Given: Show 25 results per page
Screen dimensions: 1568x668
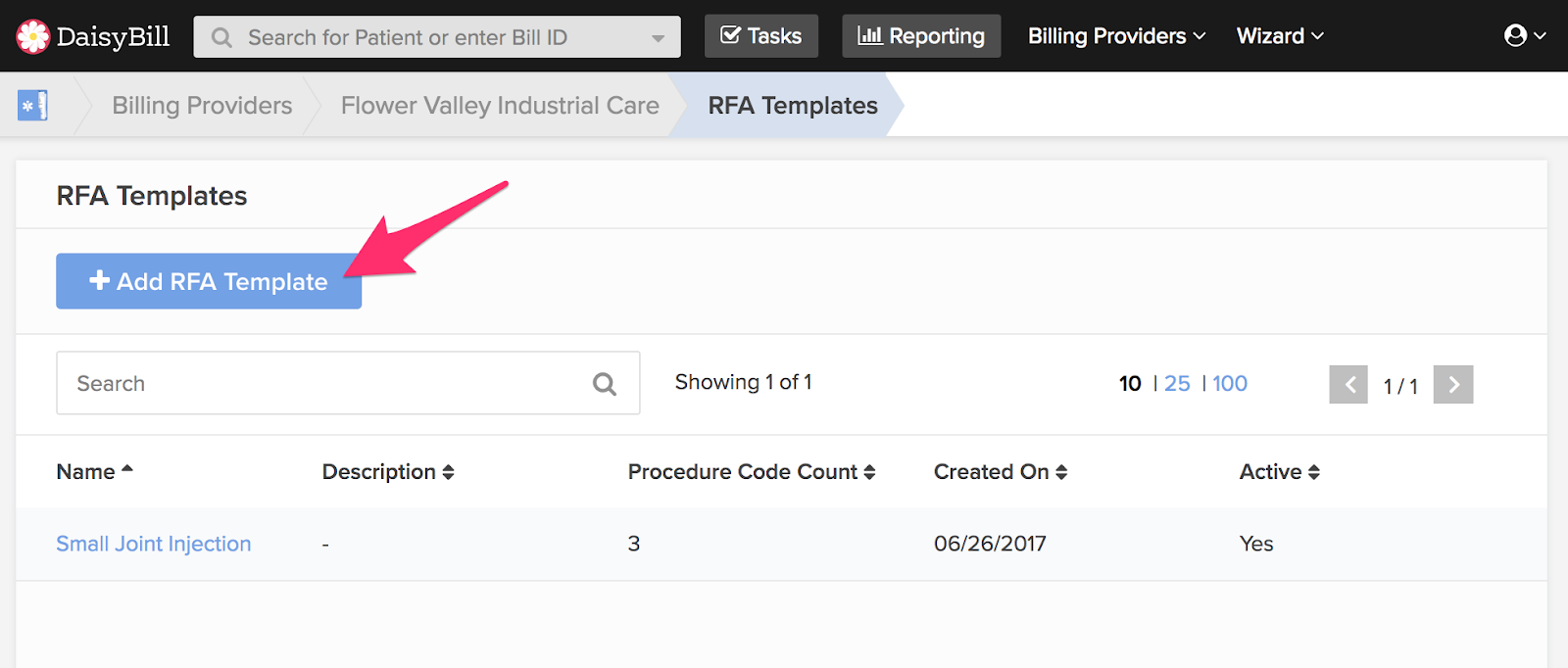Looking at the screenshot, I should pyautogui.click(x=1177, y=384).
